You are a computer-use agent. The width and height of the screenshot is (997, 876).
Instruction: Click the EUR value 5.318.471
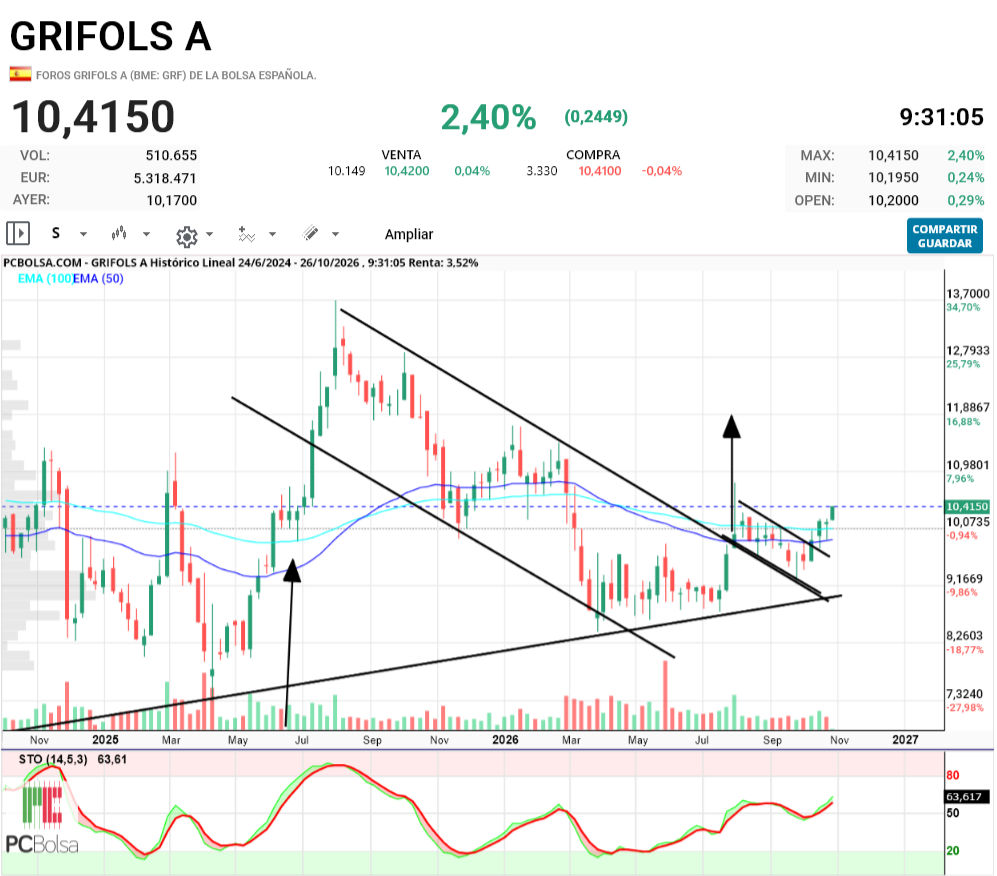pyautogui.click(x=165, y=178)
